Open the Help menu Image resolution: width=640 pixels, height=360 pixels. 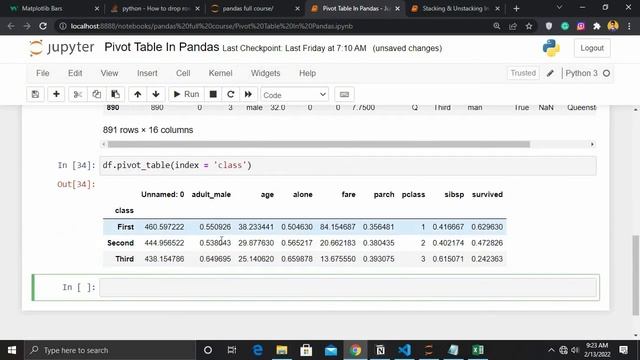click(x=307, y=73)
